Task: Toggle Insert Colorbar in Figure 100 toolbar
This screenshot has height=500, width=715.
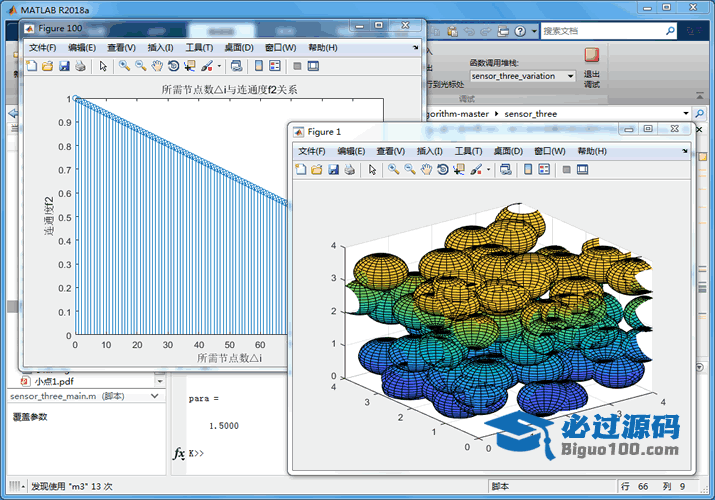Action: [257, 66]
